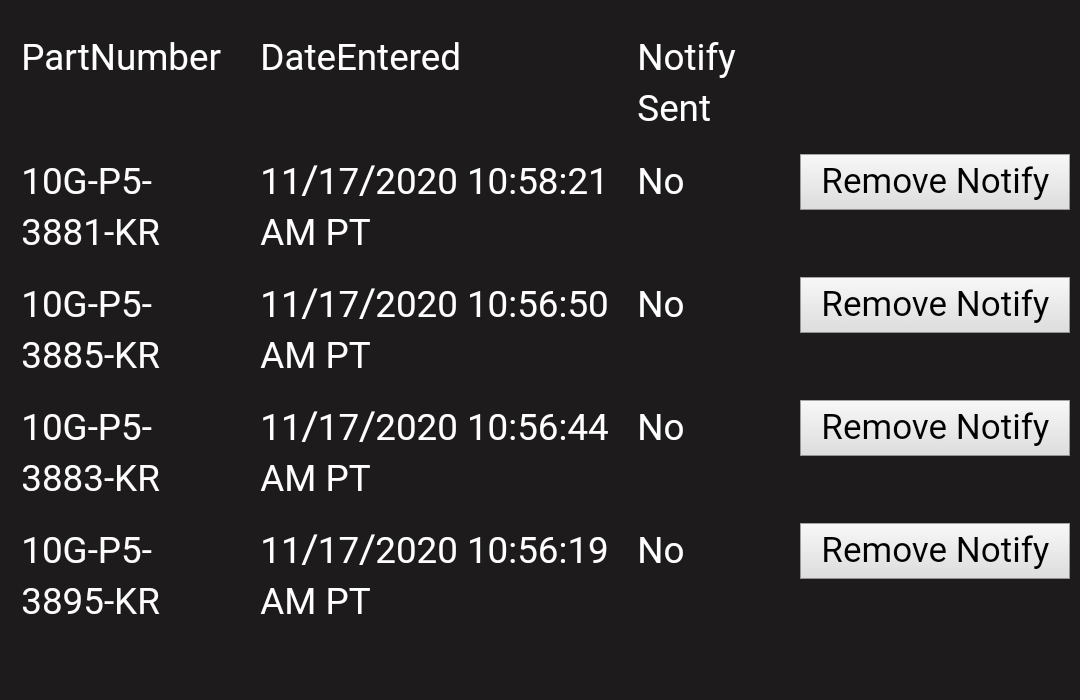Select part number 10G-P5-3885-KR
The image size is (1080, 700).
[90, 330]
